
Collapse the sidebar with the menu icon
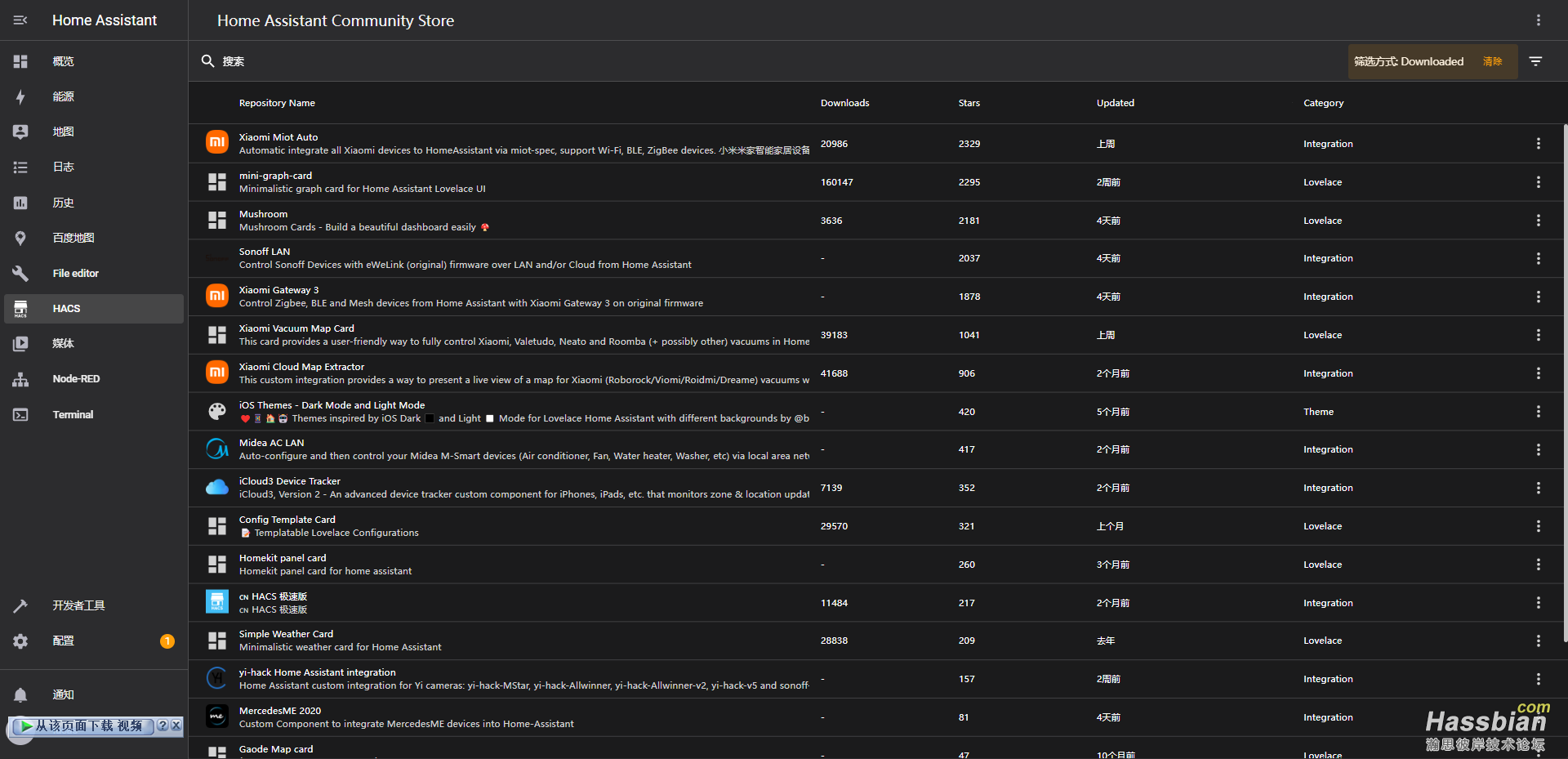coord(20,20)
